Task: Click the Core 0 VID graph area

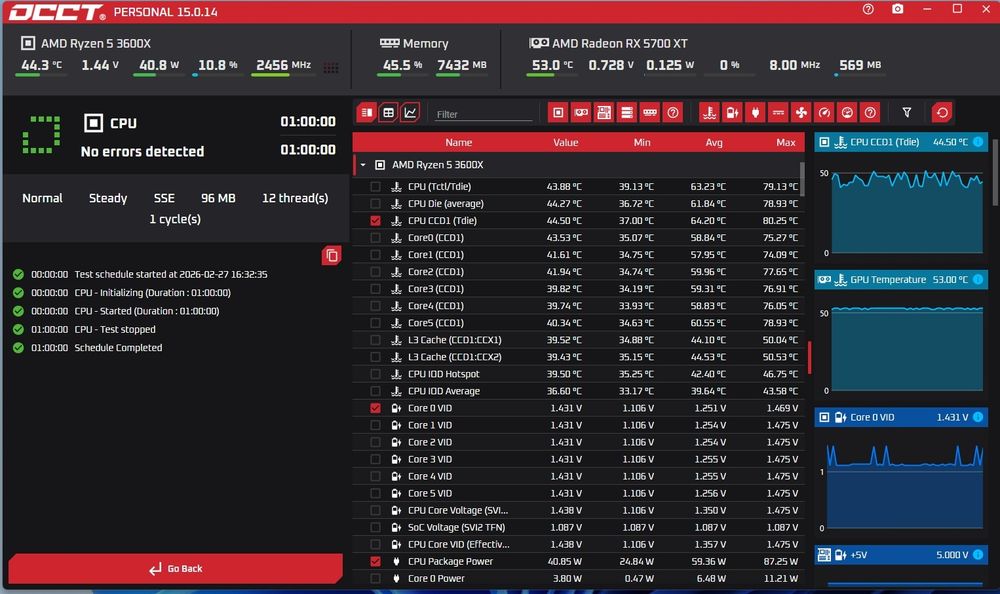Action: tap(904, 486)
